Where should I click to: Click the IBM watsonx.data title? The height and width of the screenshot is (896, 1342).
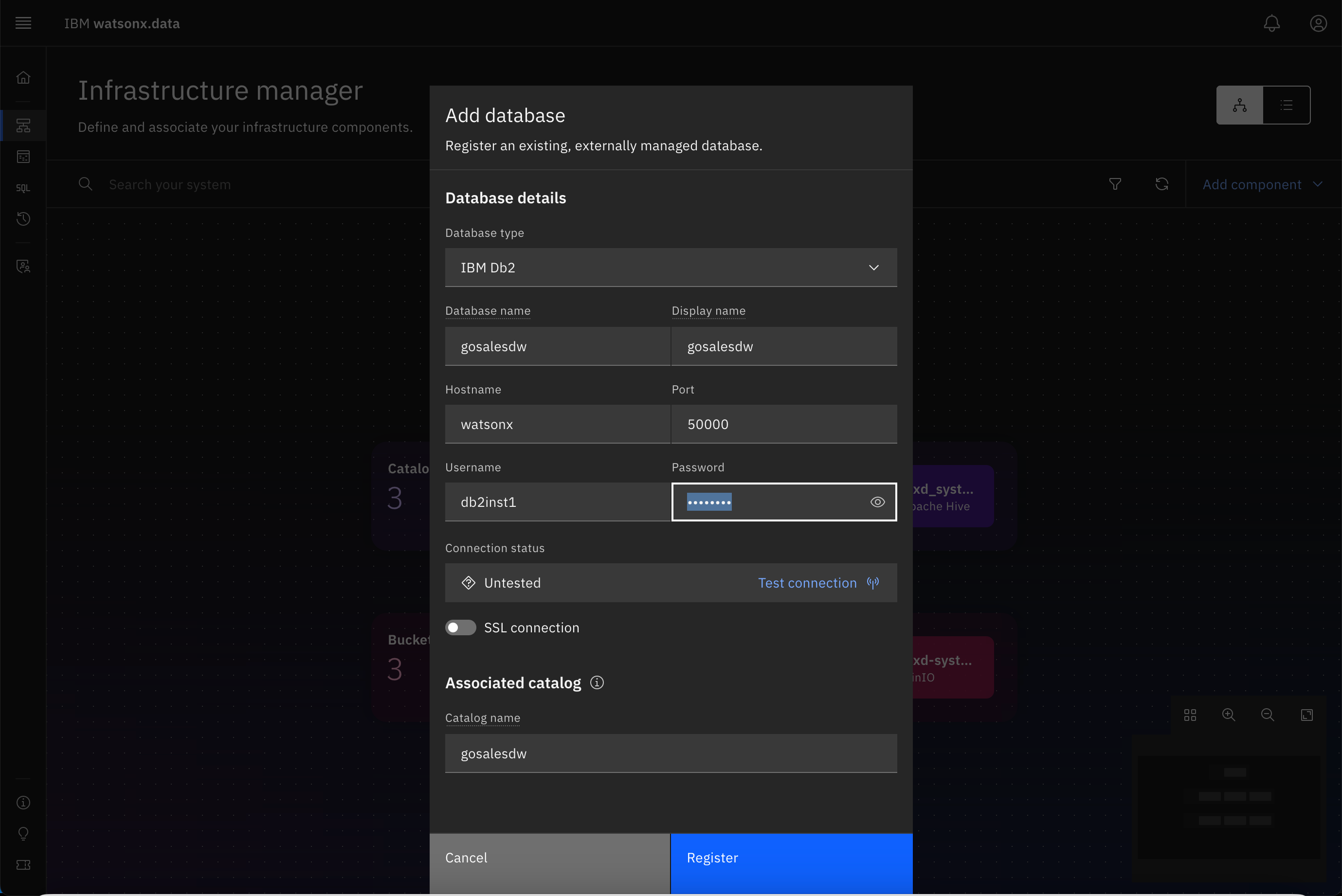point(122,23)
